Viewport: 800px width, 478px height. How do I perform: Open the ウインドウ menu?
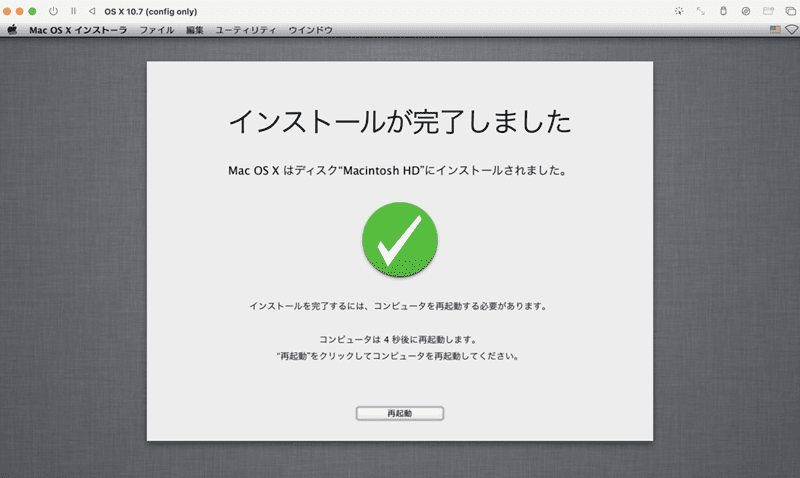point(310,30)
